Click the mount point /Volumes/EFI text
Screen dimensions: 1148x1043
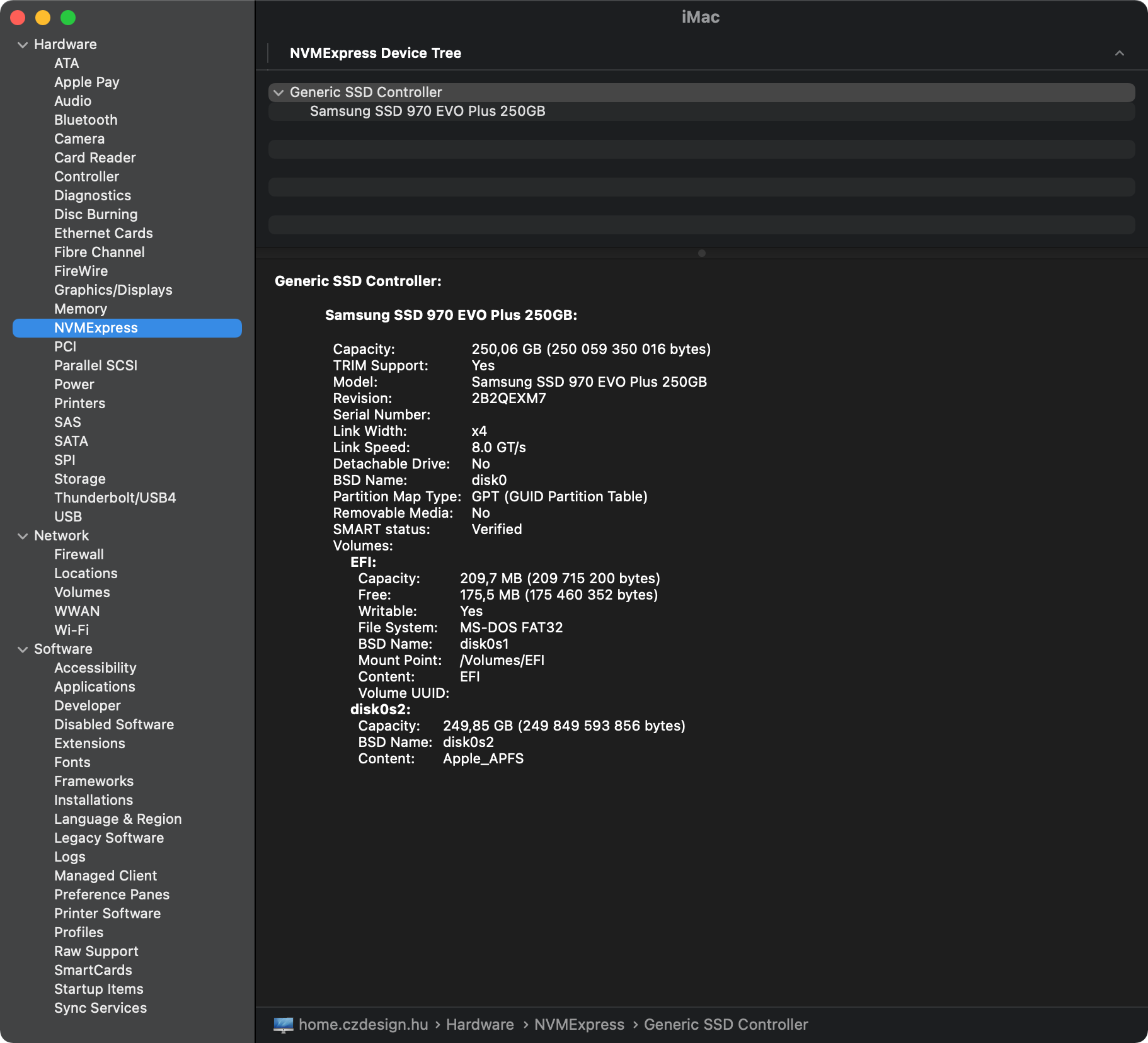coord(502,661)
